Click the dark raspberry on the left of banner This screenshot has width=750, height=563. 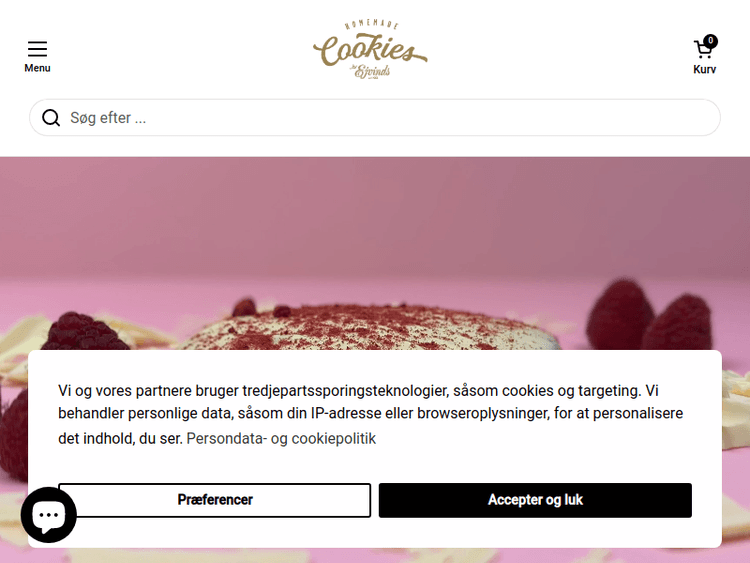[84, 331]
